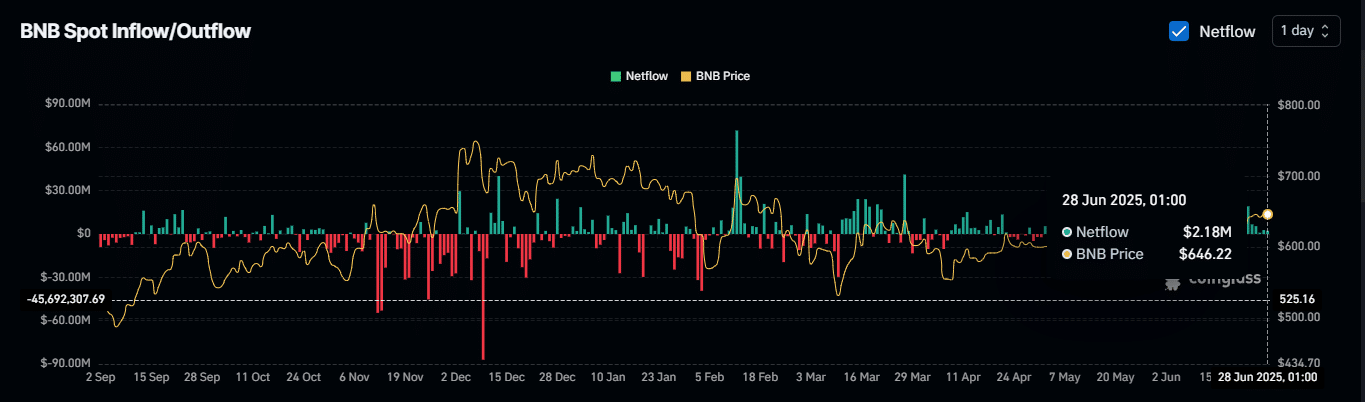Click the deepest red netflow bar in December
Viewport: 1365px width, 402px height.
click(483, 297)
